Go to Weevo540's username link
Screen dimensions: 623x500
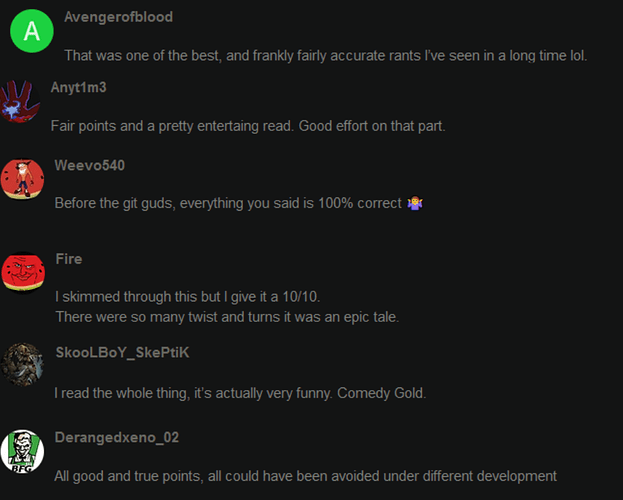[90, 165]
